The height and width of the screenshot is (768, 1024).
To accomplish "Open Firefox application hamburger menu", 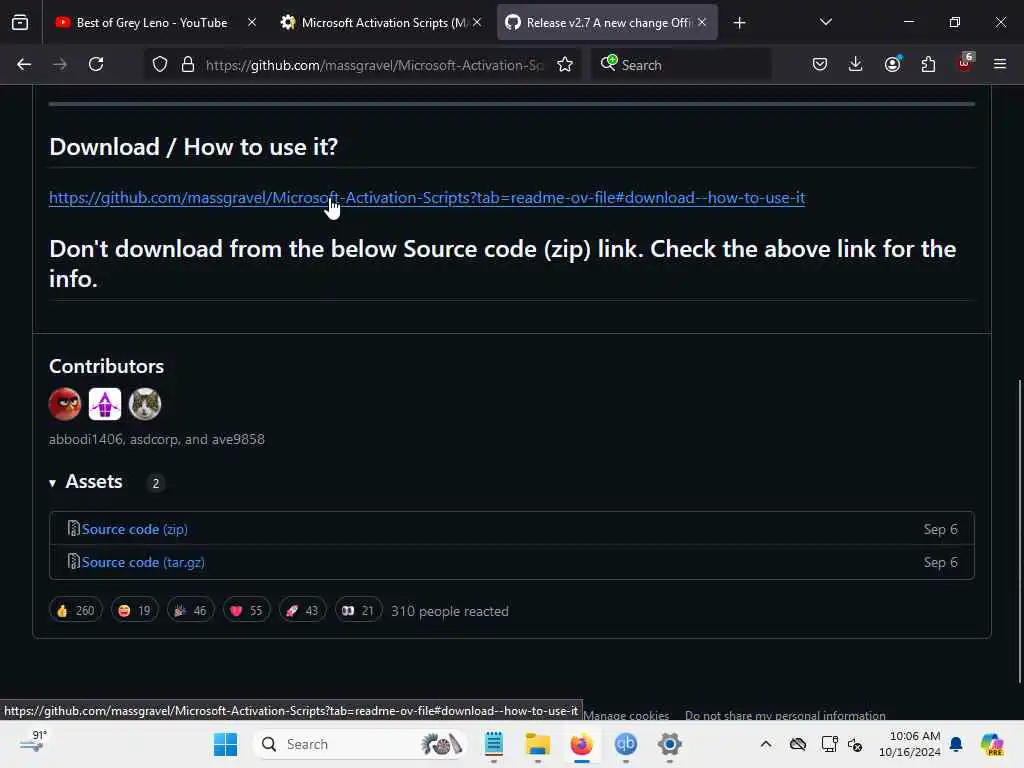I will 1000,65.
